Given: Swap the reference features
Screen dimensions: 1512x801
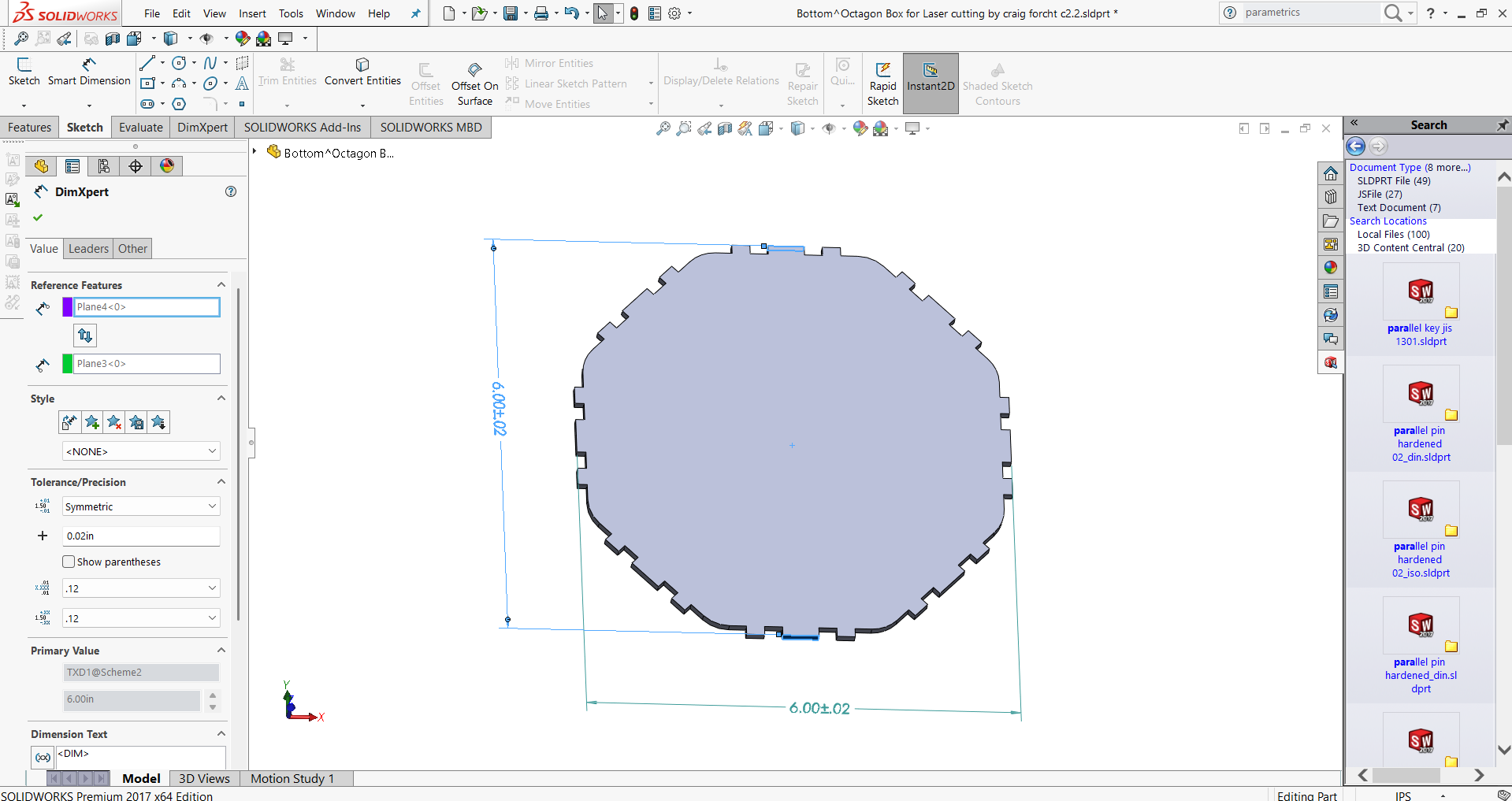Looking at the screenshot, I should coord(85,336).
